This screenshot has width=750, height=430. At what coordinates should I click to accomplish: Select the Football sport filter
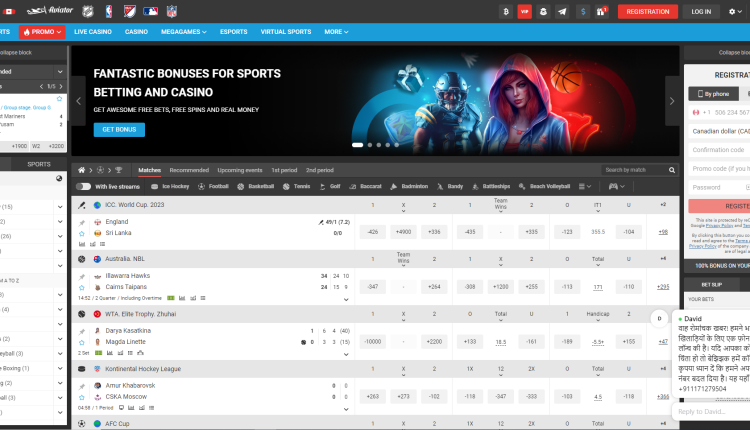pyautogui.click(x=214, y=186)
